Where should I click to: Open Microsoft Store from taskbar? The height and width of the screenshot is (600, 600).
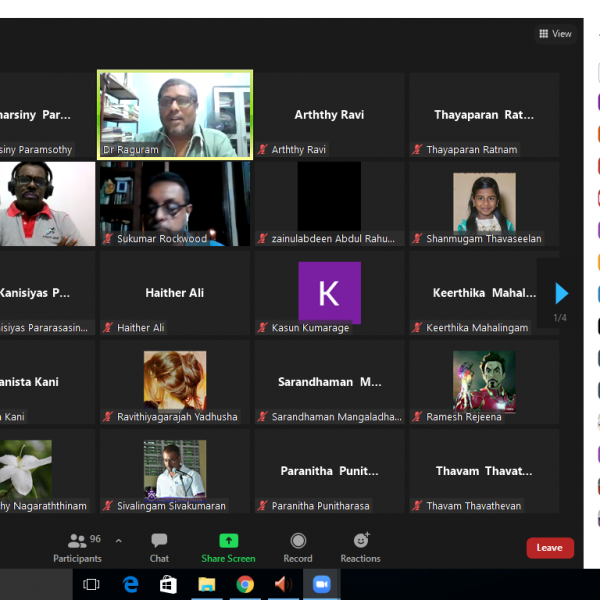click(168, 584)
